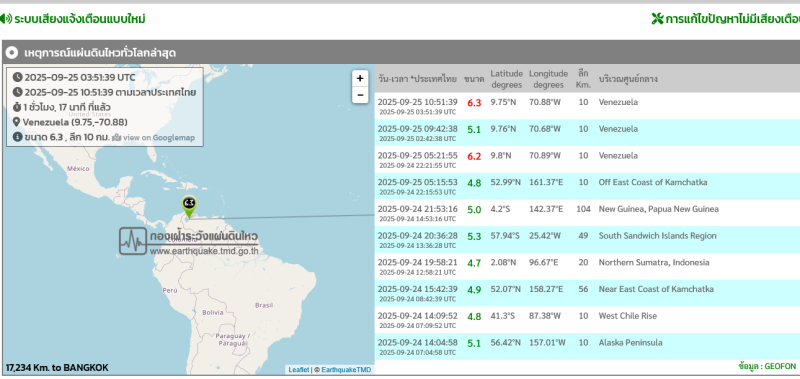Click the location pin icon beside Venezuela
800x379 pixels.
(16, 122)
